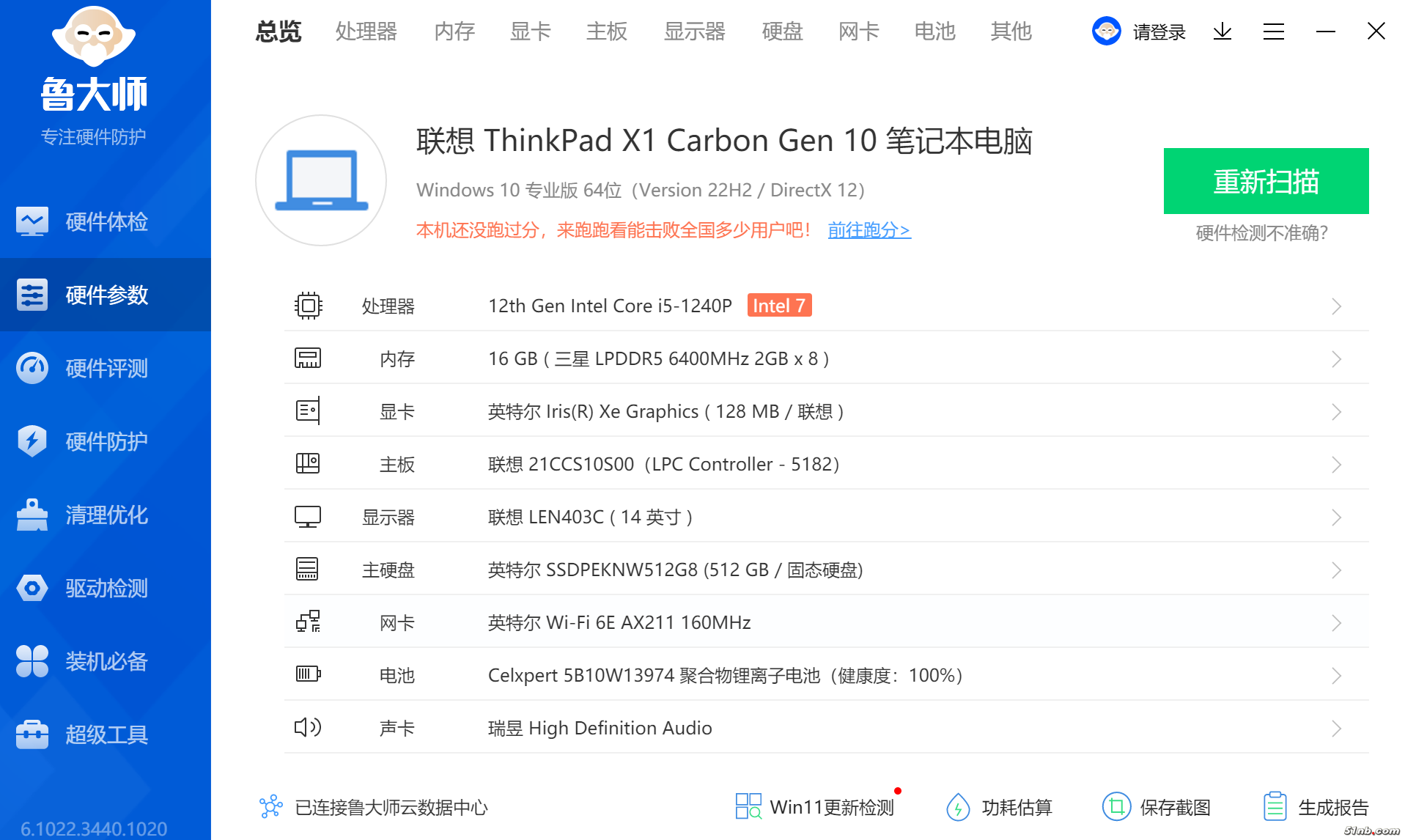Follow the 前往跑分 link
This screenshot has height=840, width=1405.
coord(869,230)
